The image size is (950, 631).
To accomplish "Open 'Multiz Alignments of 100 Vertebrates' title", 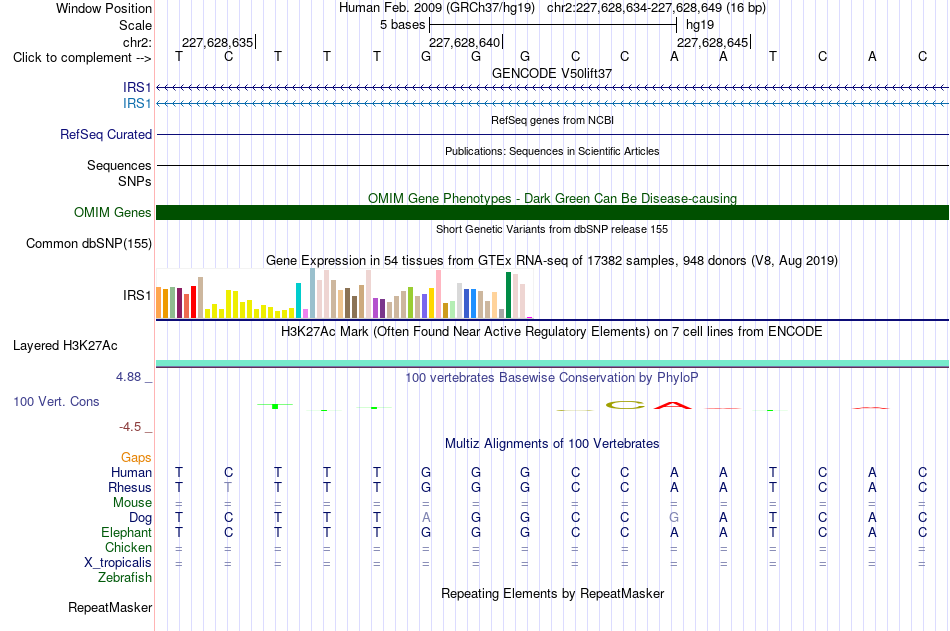I will (552, 443).
